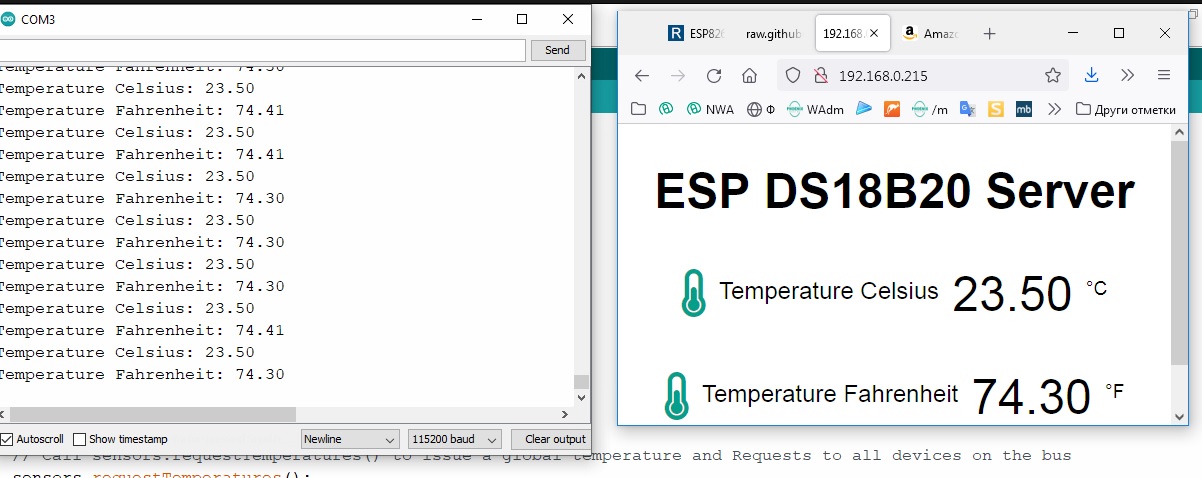Click the browser address bar URL
The image size is (1202, 478).
883,75
